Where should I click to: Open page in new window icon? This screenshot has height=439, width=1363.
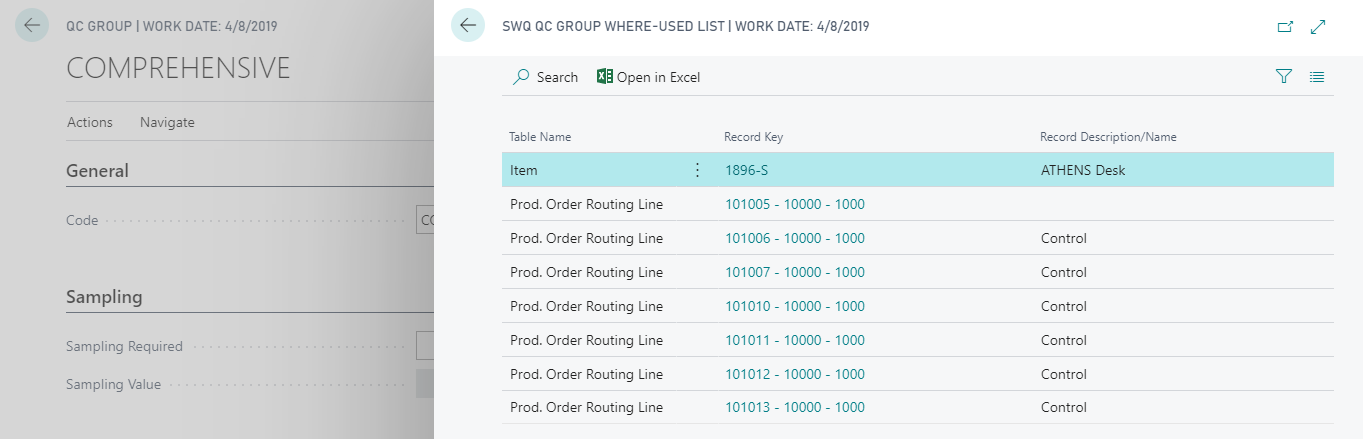point(1286,27)
